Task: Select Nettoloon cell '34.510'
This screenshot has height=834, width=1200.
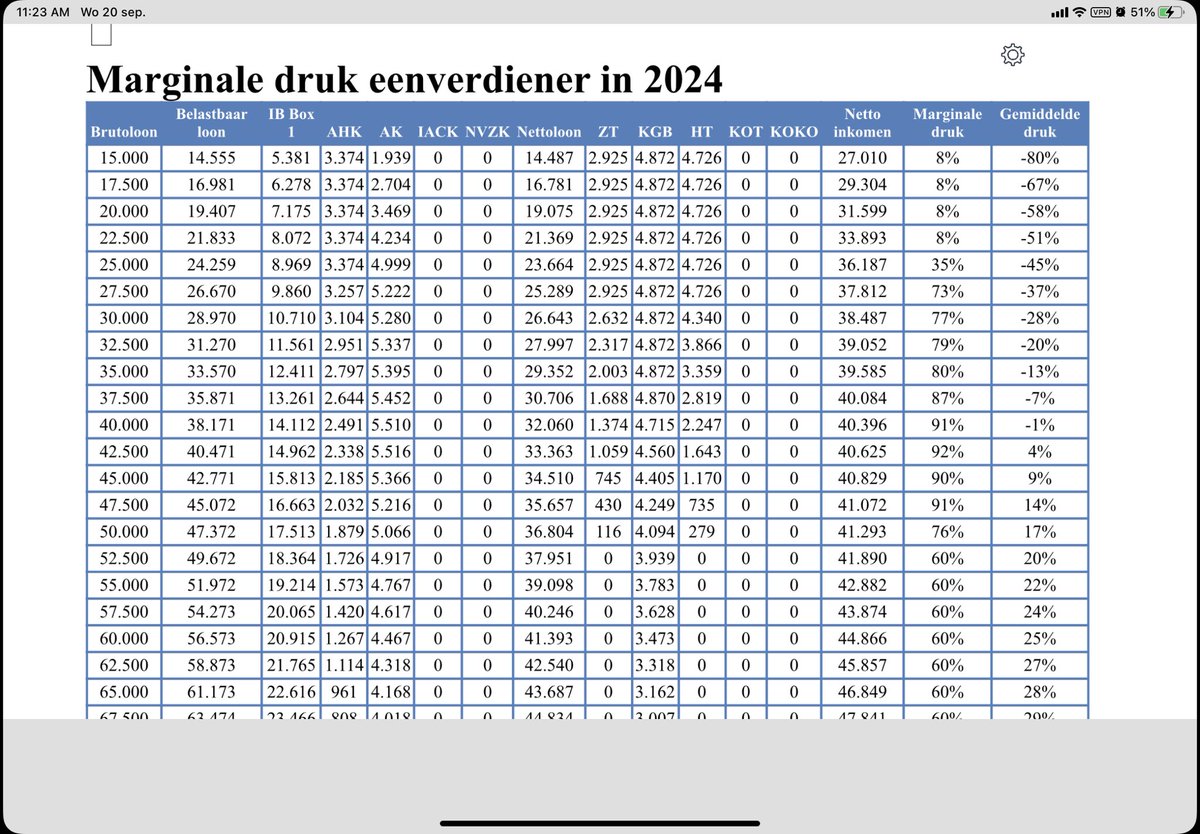Action: click(549, 478)
